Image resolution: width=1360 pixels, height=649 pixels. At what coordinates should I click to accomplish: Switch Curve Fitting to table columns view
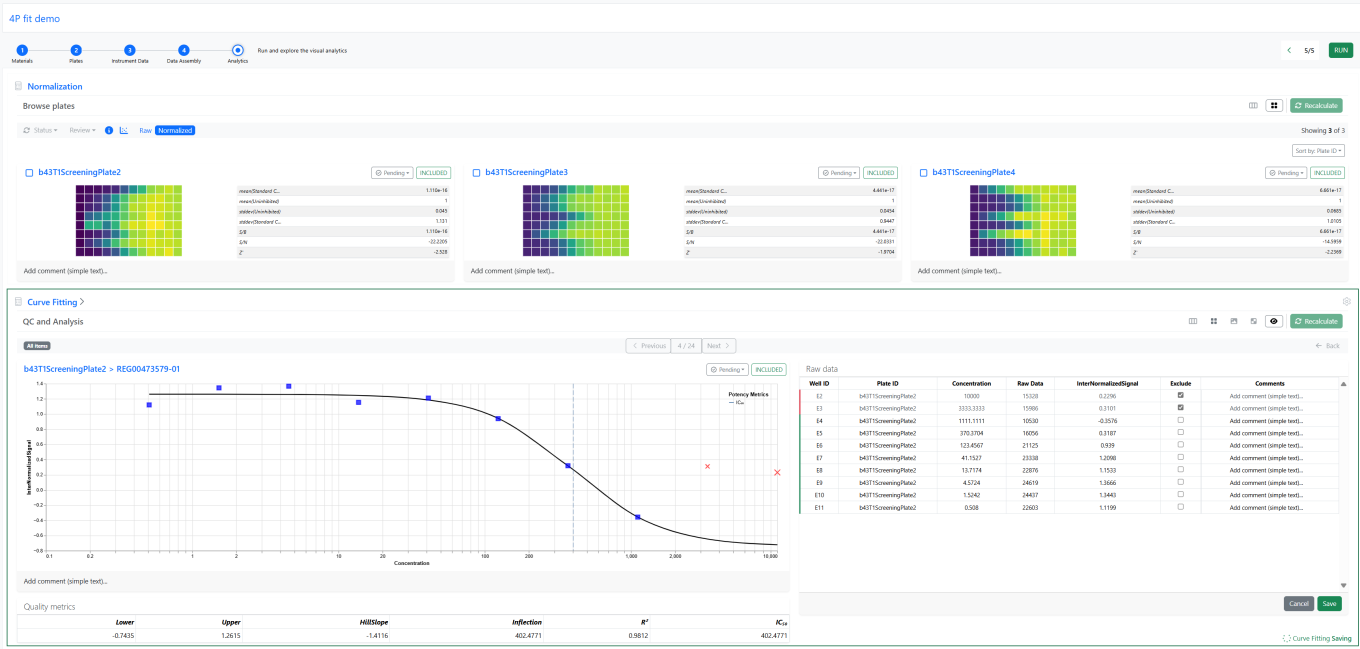(x=1192, y=321)
